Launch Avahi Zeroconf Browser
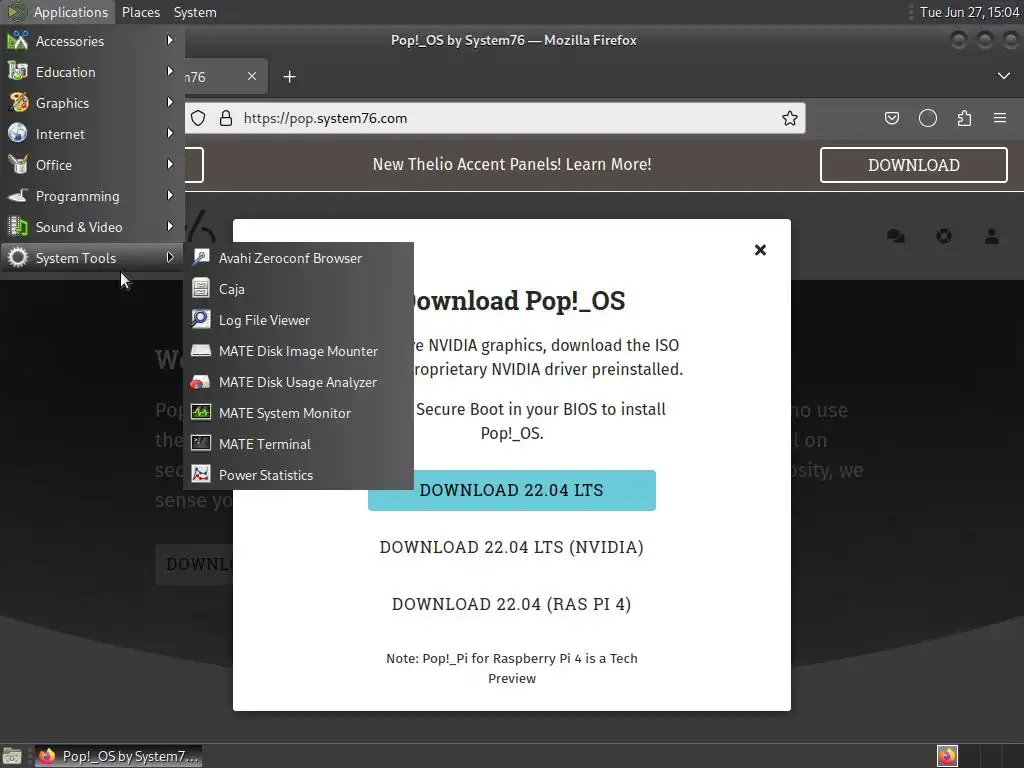This screenshot has width=1024, height=768. [298, 258]
